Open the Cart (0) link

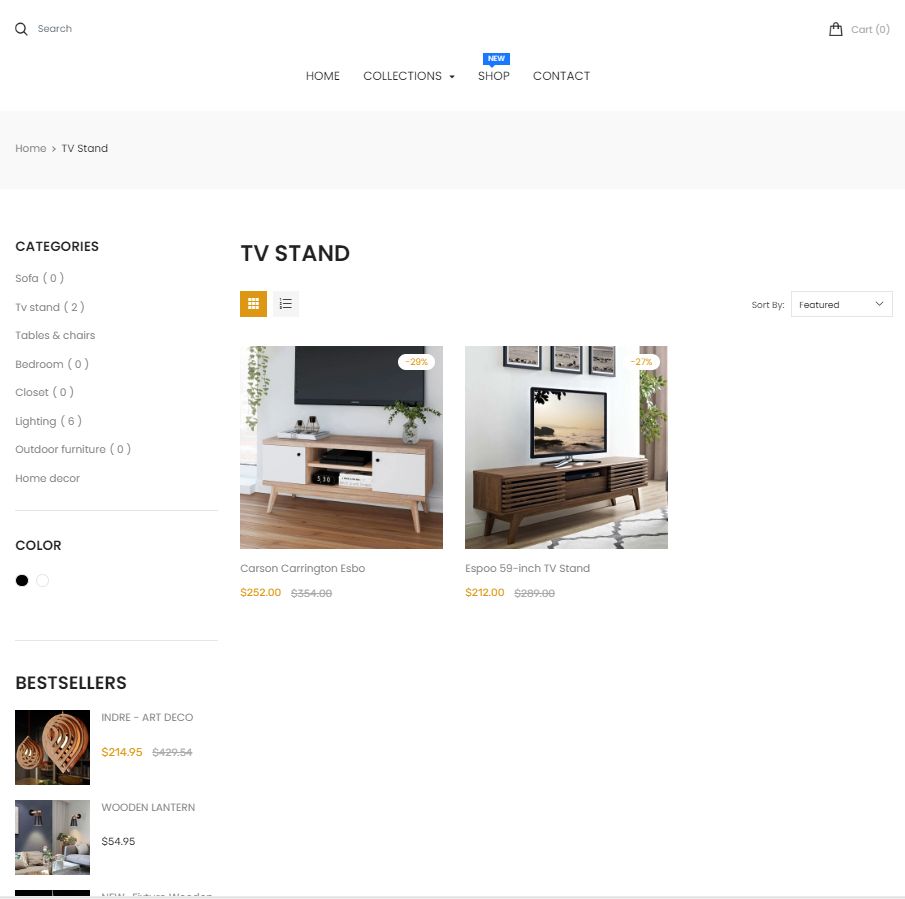(x=870, y=29)
